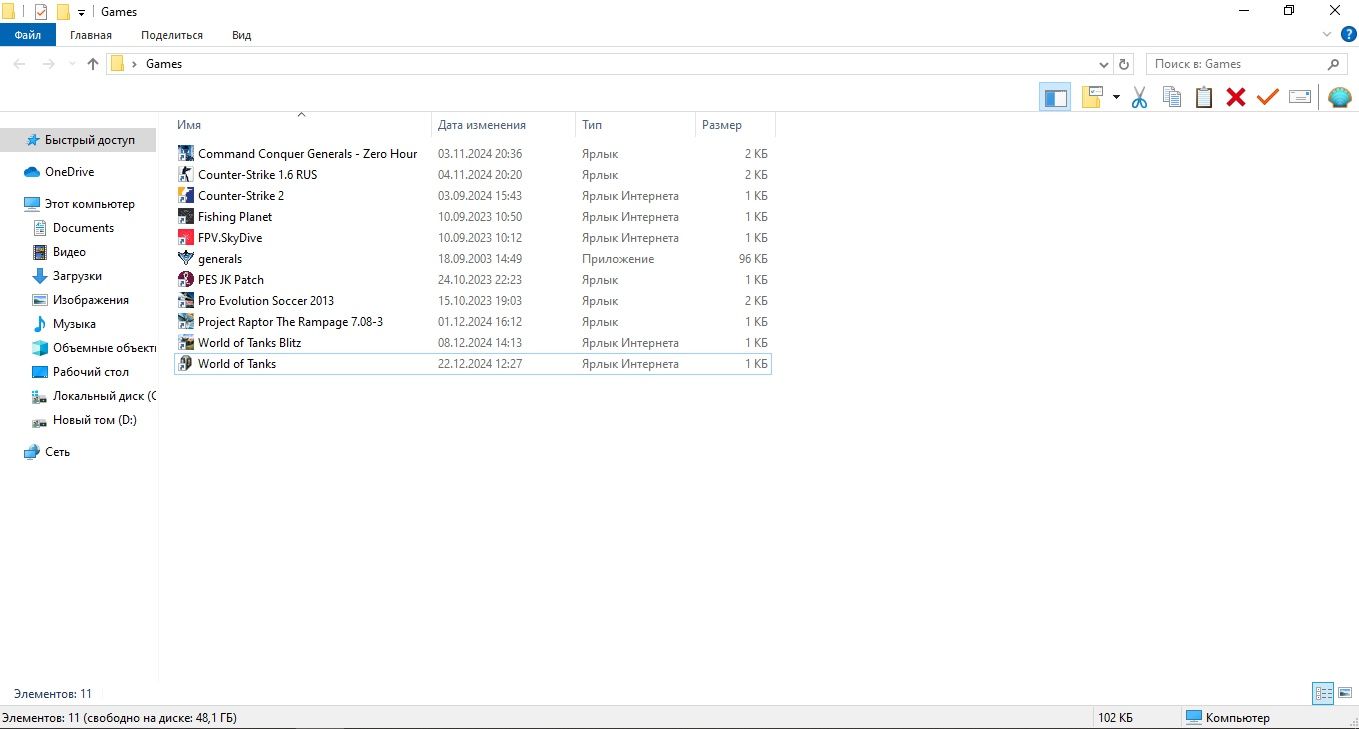Click the New folder icon in title bar
The image size is (1359, 729).
63,12
